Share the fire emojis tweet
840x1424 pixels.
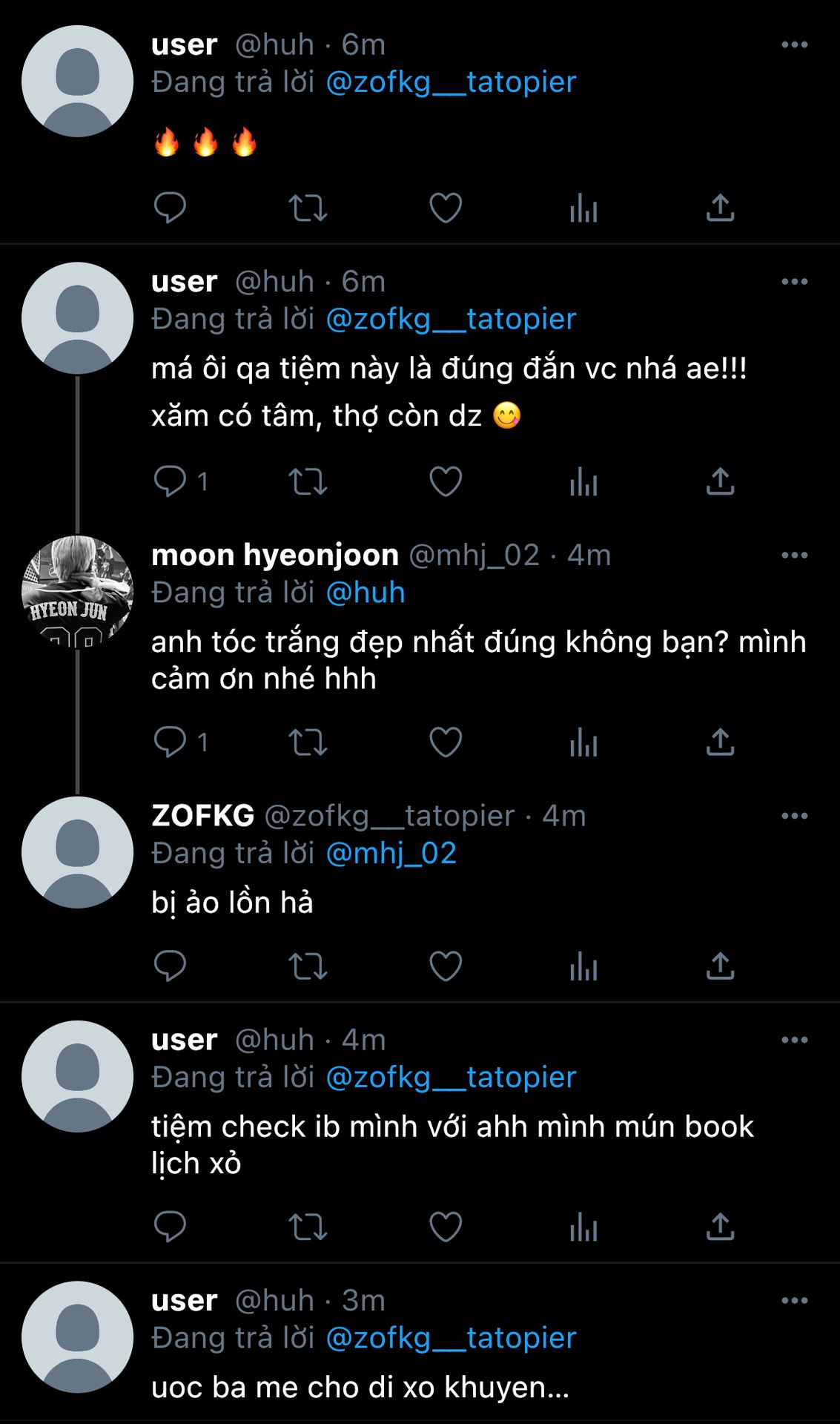pos(720,208)
